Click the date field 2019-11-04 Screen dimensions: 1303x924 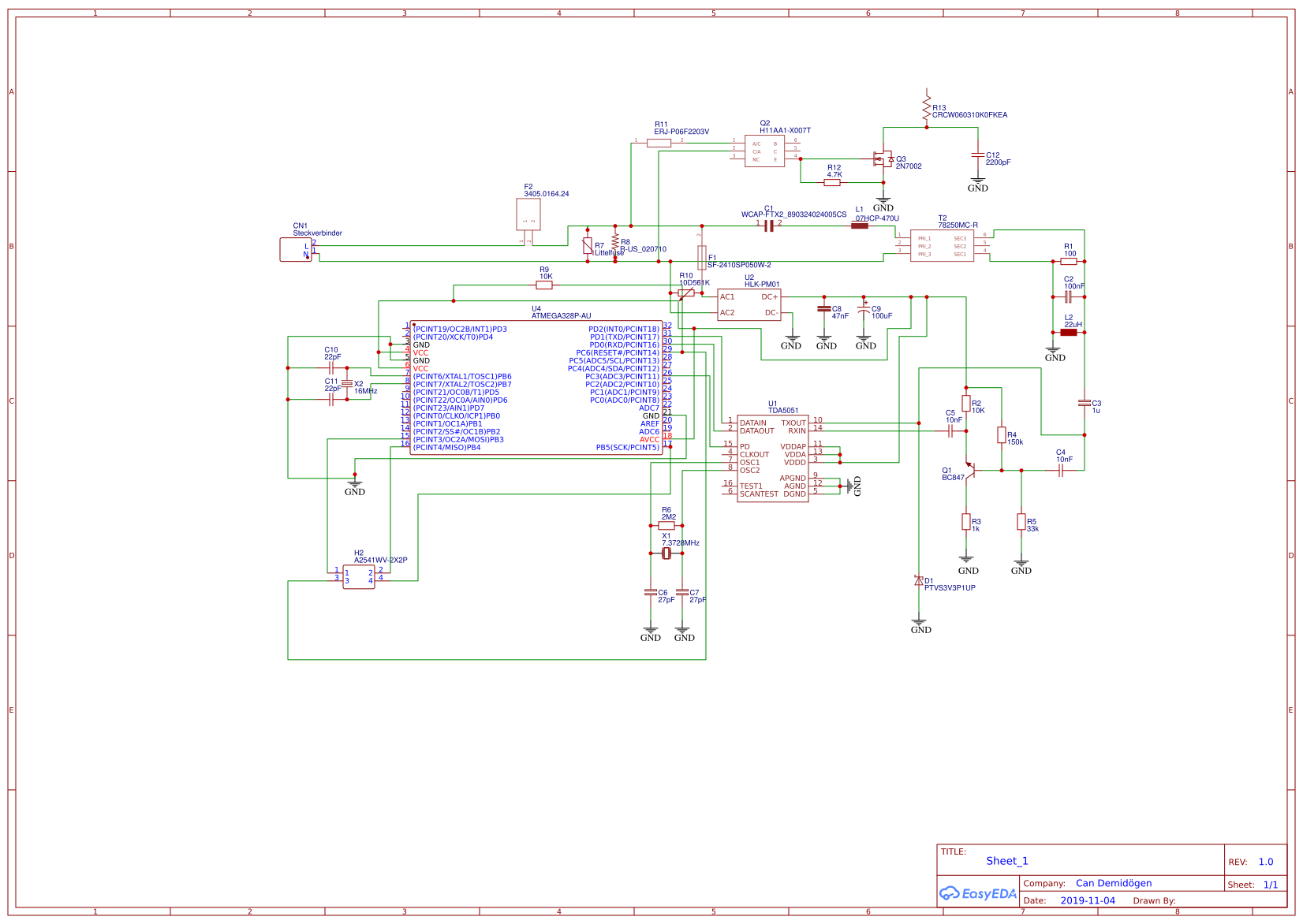[x=1085, y=900]
